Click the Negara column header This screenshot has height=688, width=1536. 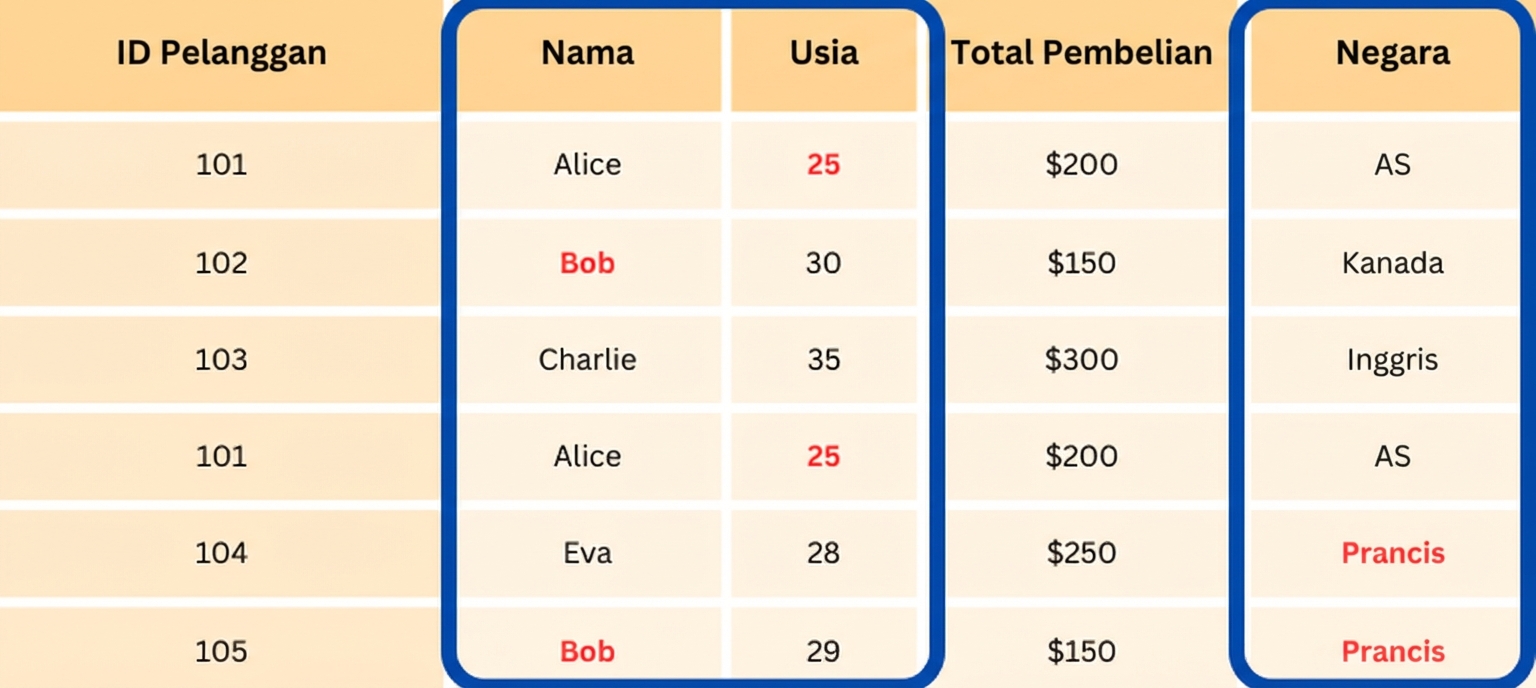(x=1392, y=53)
